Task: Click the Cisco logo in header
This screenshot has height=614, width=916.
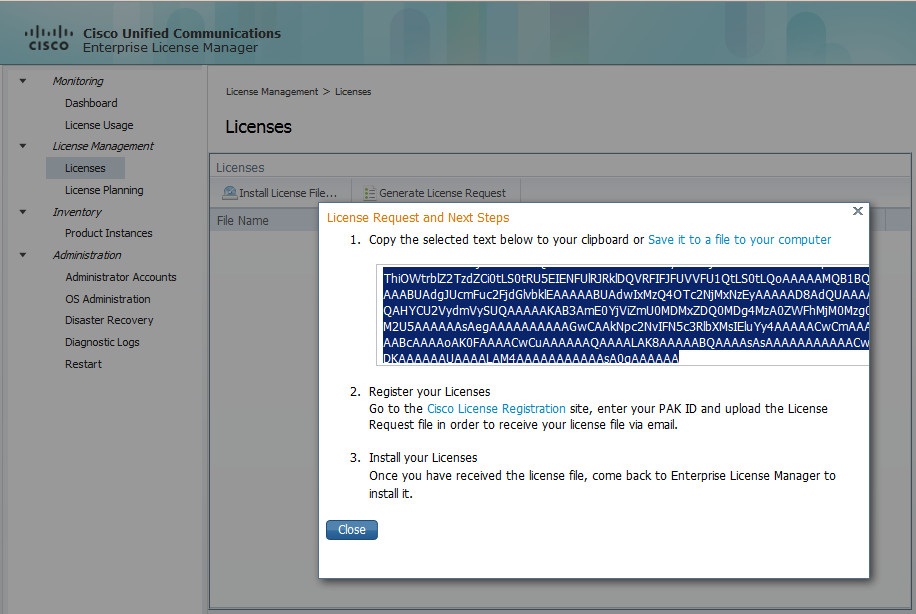Action: coord(48,39)
